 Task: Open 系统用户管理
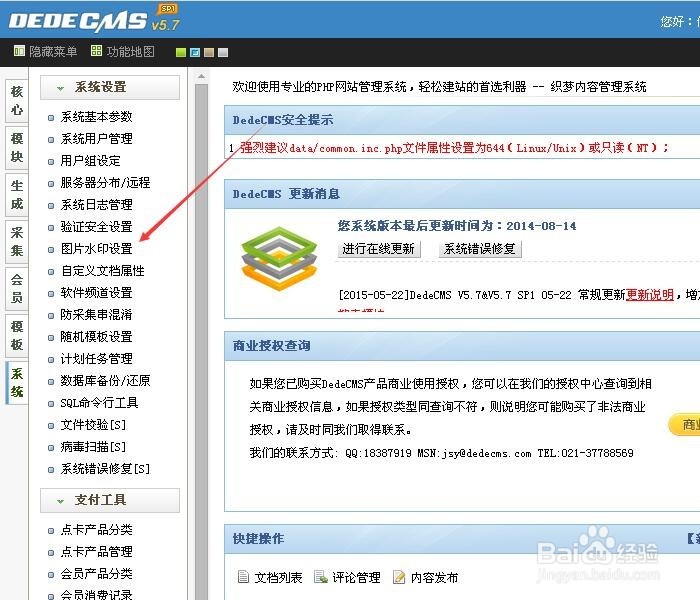click(x=96, y=139)
